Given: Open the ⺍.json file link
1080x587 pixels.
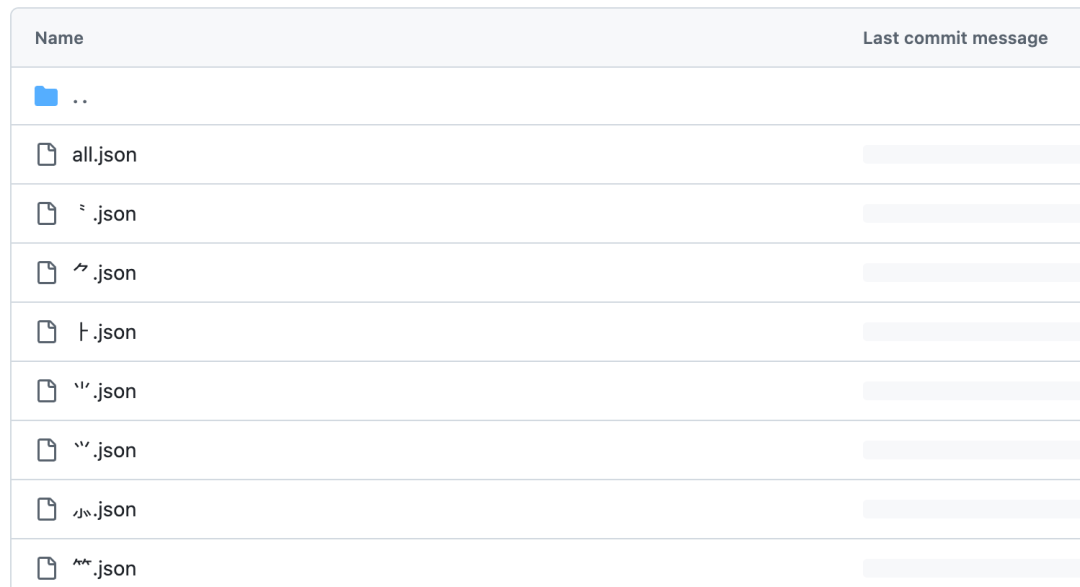Looking at the screenshot, I should pos(104,450).
